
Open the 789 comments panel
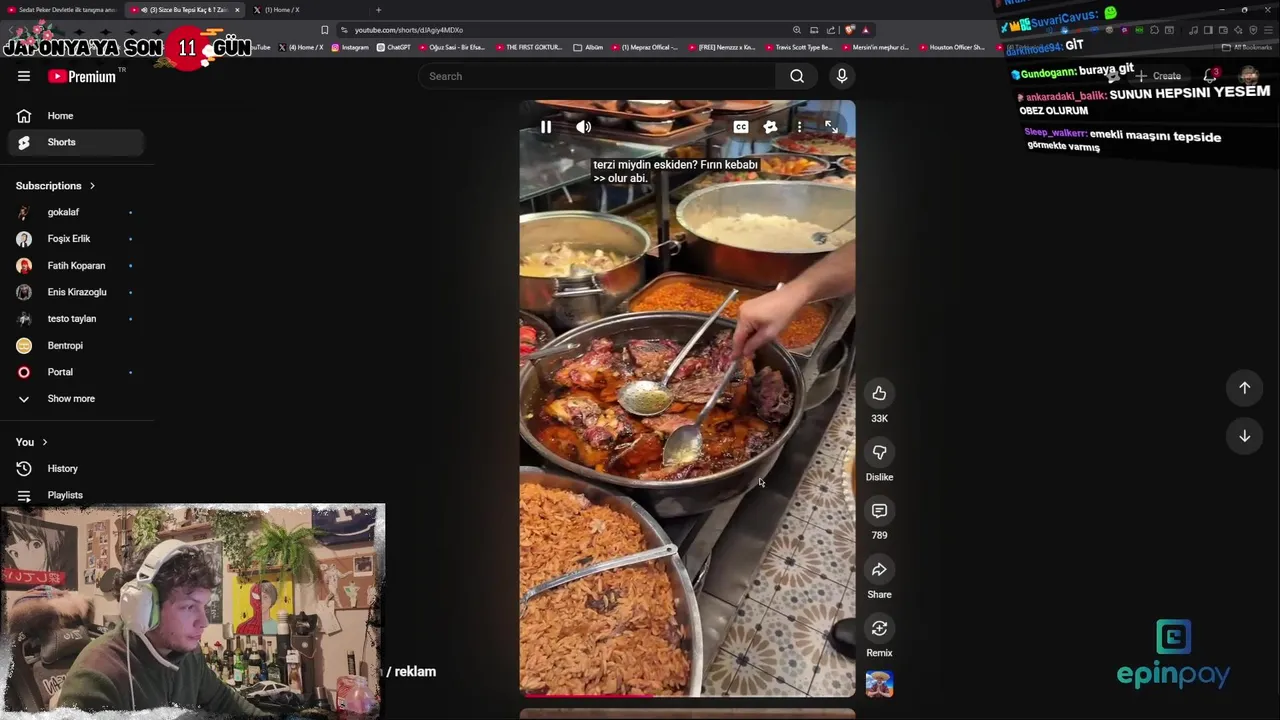click(879, 511)
